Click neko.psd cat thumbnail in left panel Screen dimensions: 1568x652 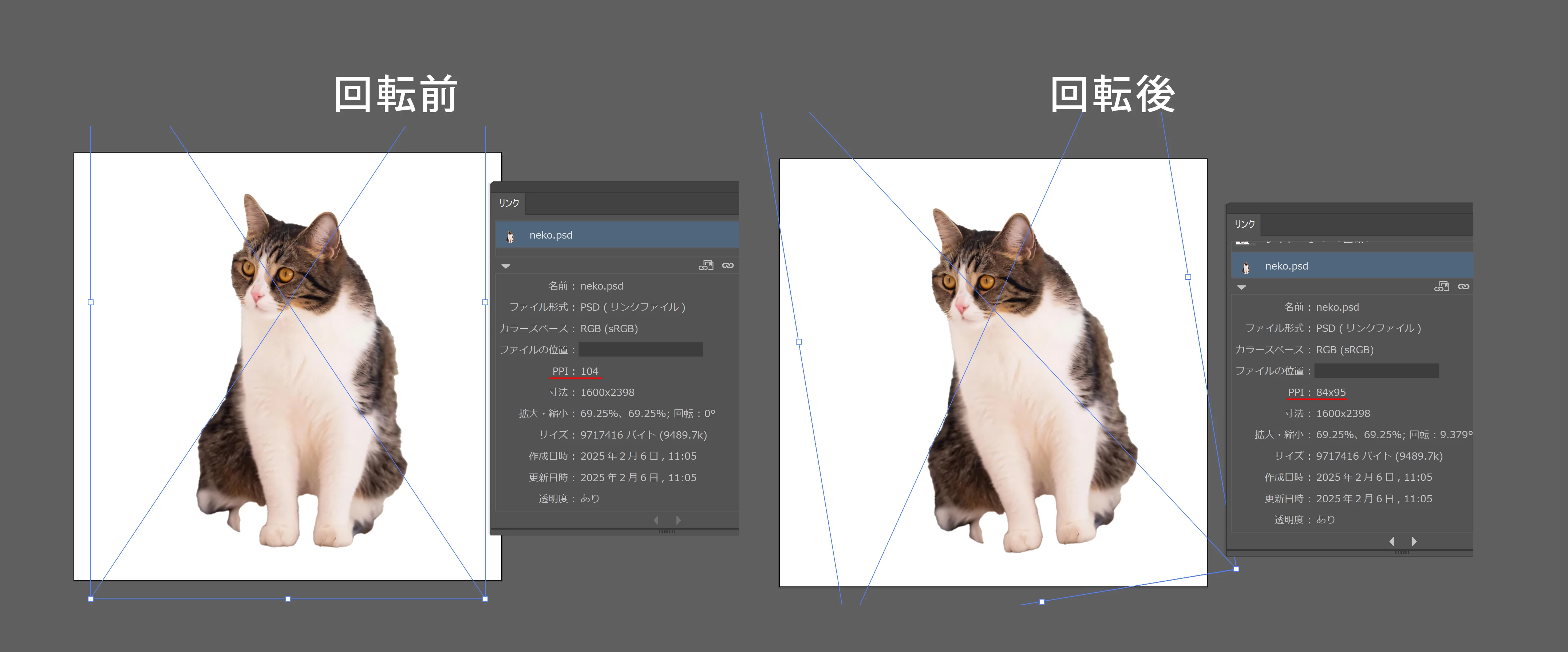[x=510, y=236]
